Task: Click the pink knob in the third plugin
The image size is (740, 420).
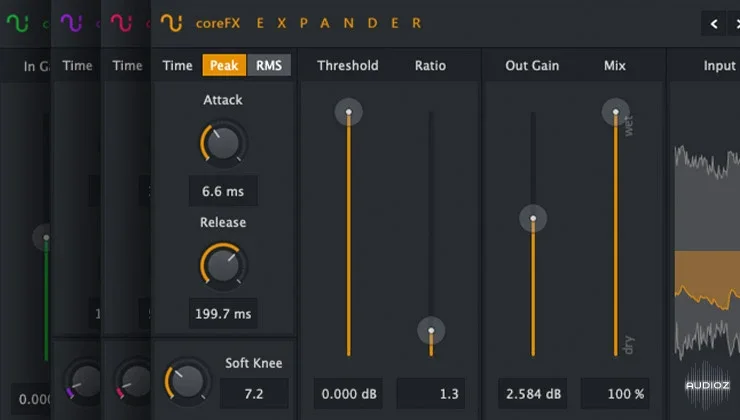Action: 134,382
